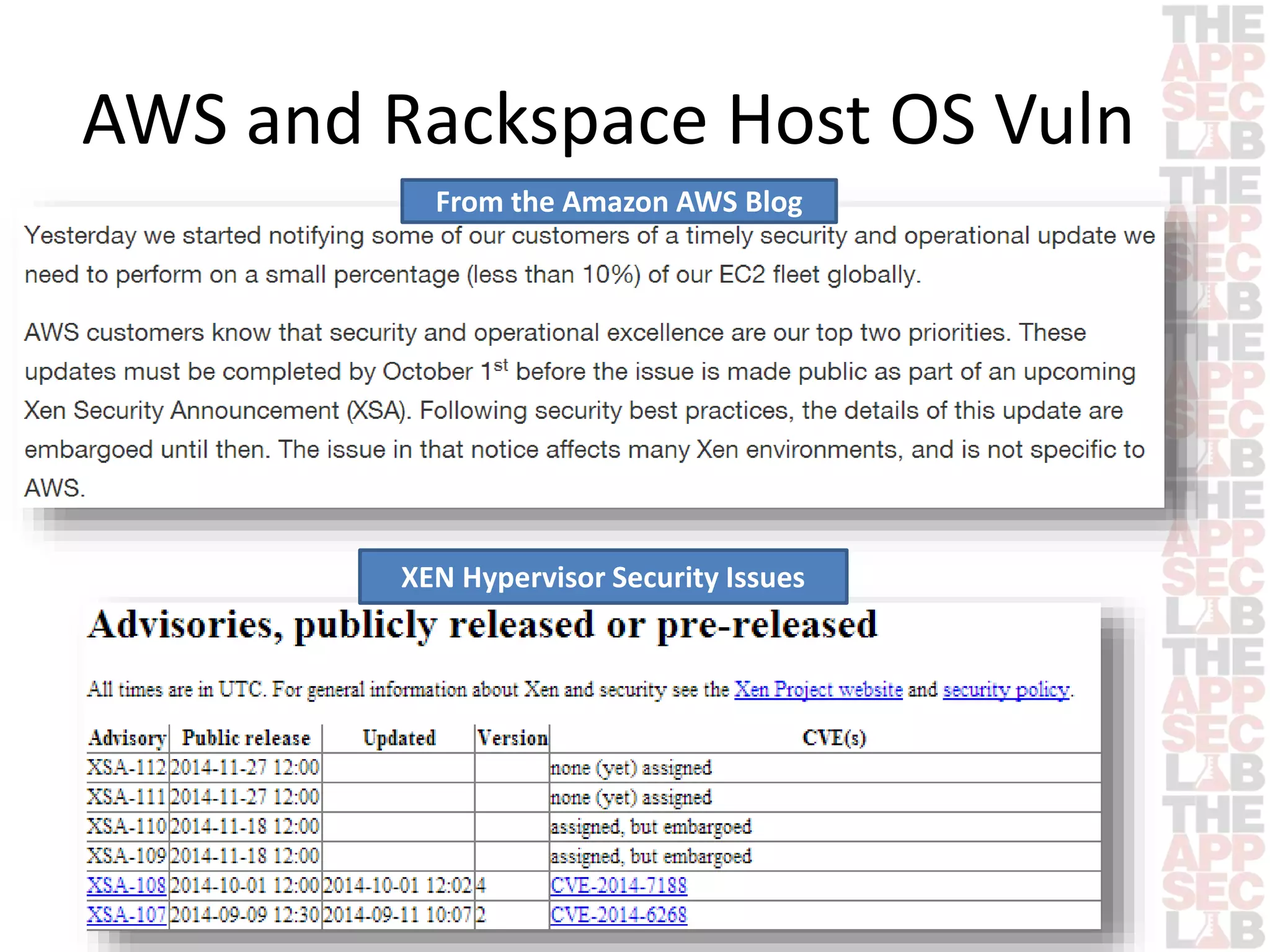Viewport: 1270px width, 952px height.
Task: Click version '4' in the XSA-108 row
Action: coord(481,885)
